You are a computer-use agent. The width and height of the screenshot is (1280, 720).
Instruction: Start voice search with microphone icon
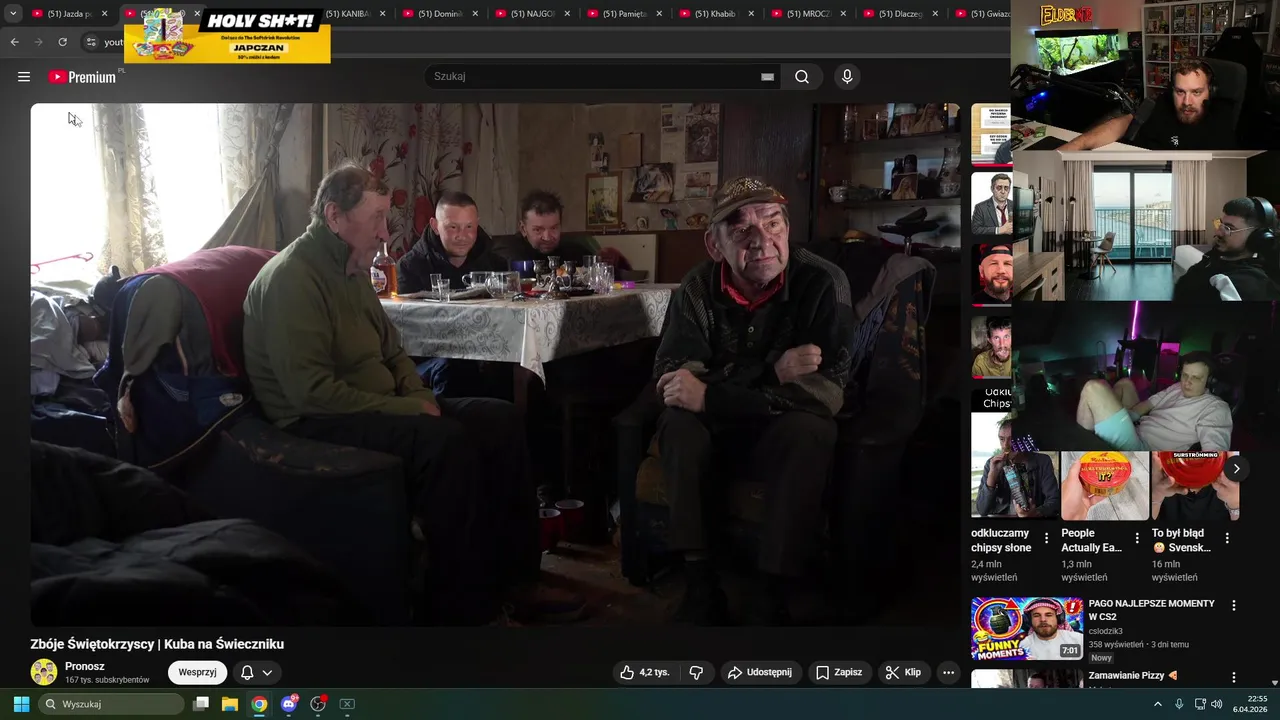click(847, 77)
